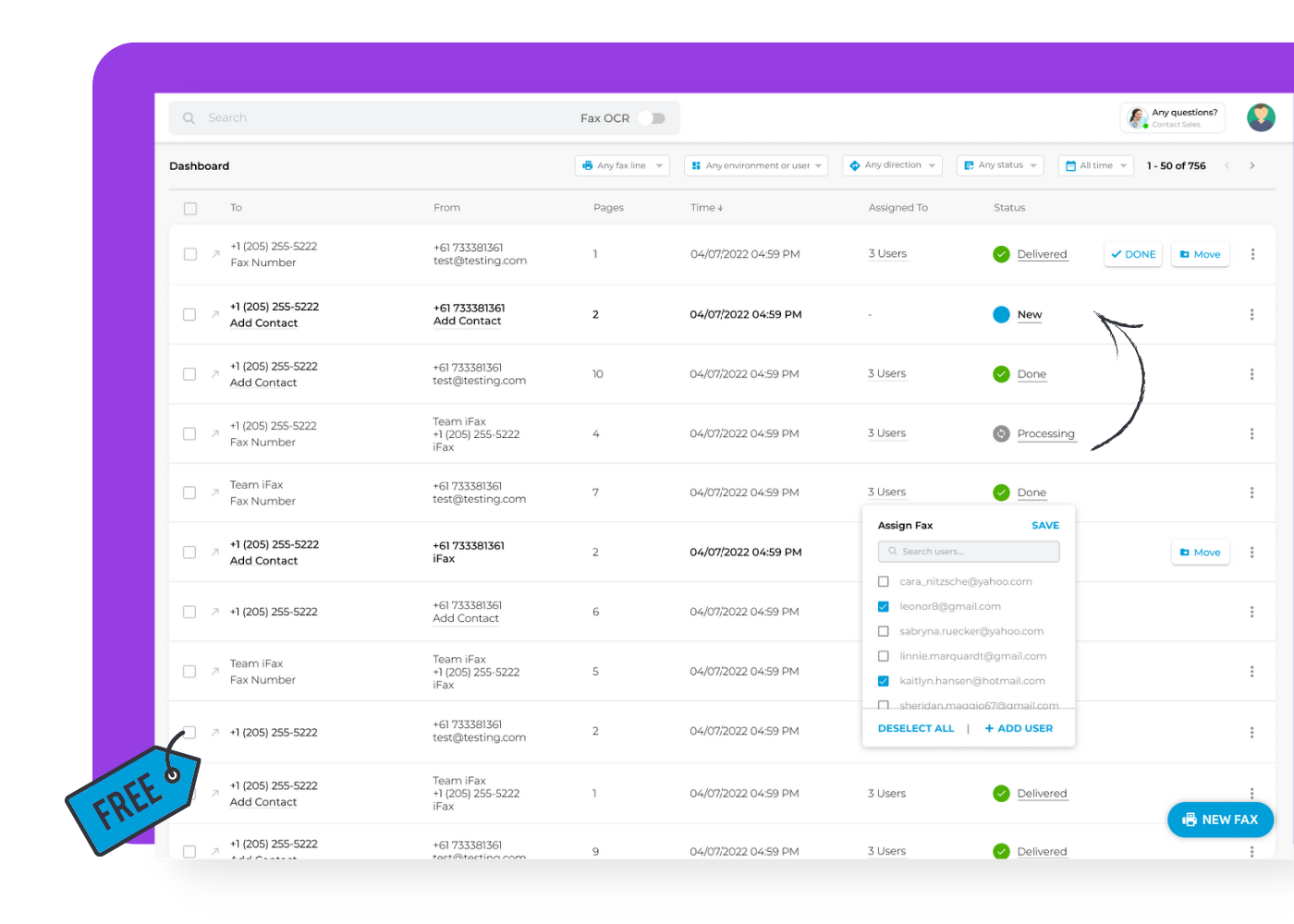Viewport: 1294px width, 924px height.
Task: Sort faxes by the Time column header
Action: 707,208
